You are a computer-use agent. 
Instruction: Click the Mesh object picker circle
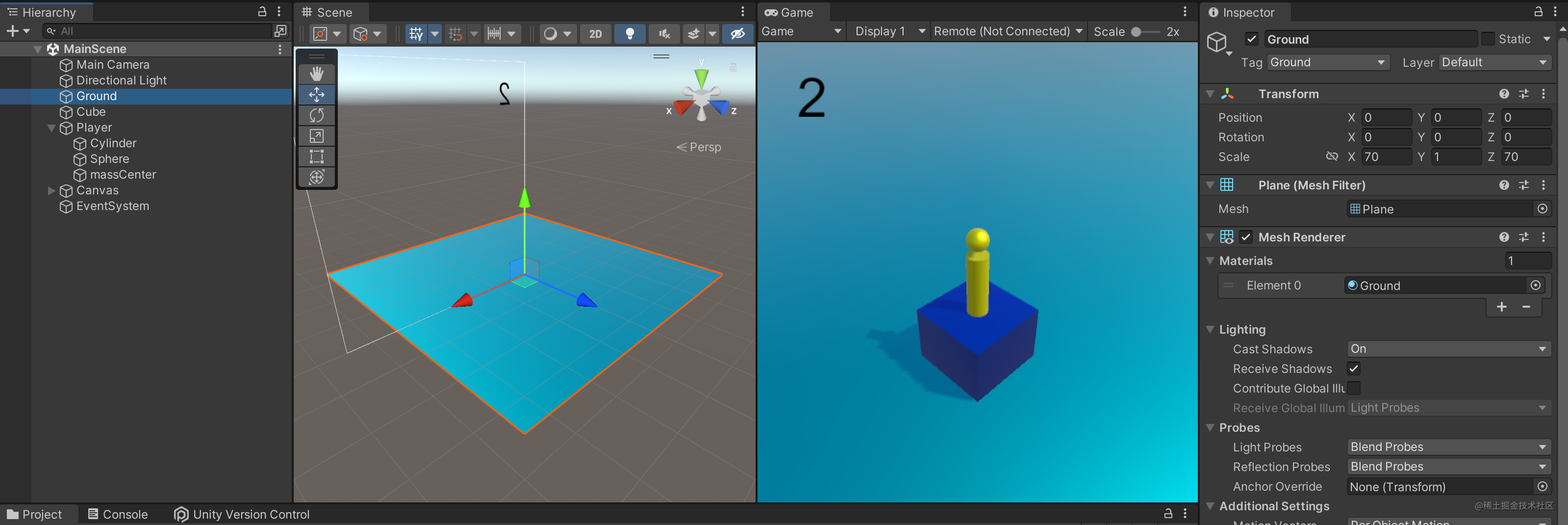click(1543, 209)
